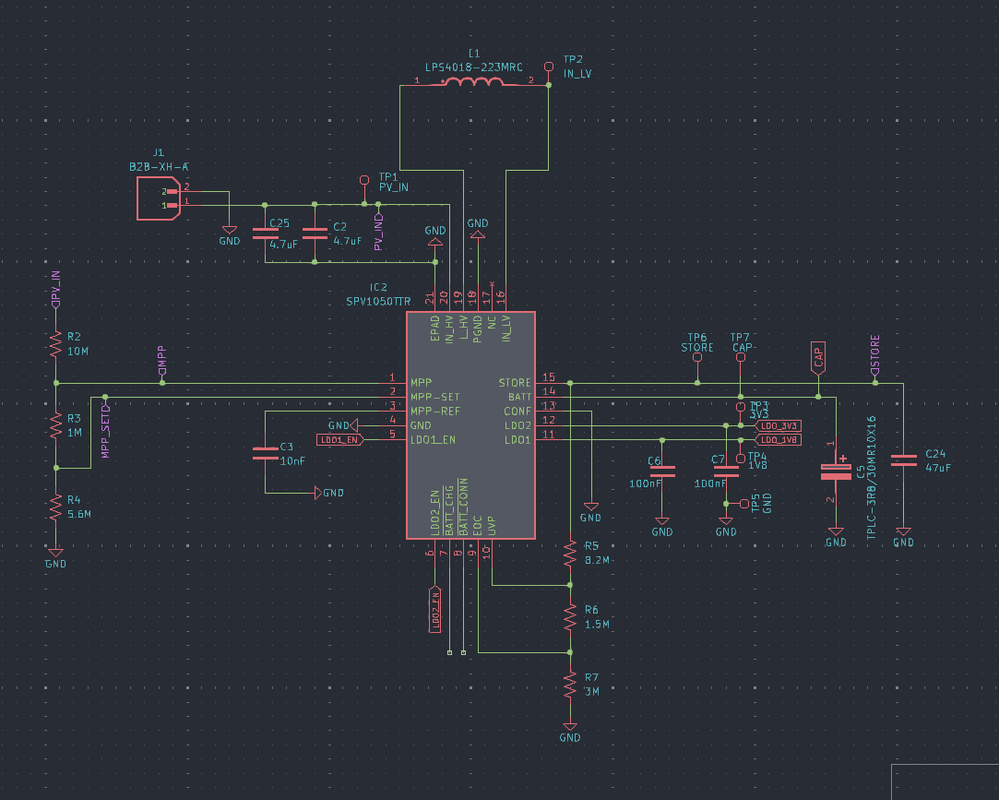999x800 pixels.
Task: Click the TP4 test point circle
Action: (x=740, y=459)
